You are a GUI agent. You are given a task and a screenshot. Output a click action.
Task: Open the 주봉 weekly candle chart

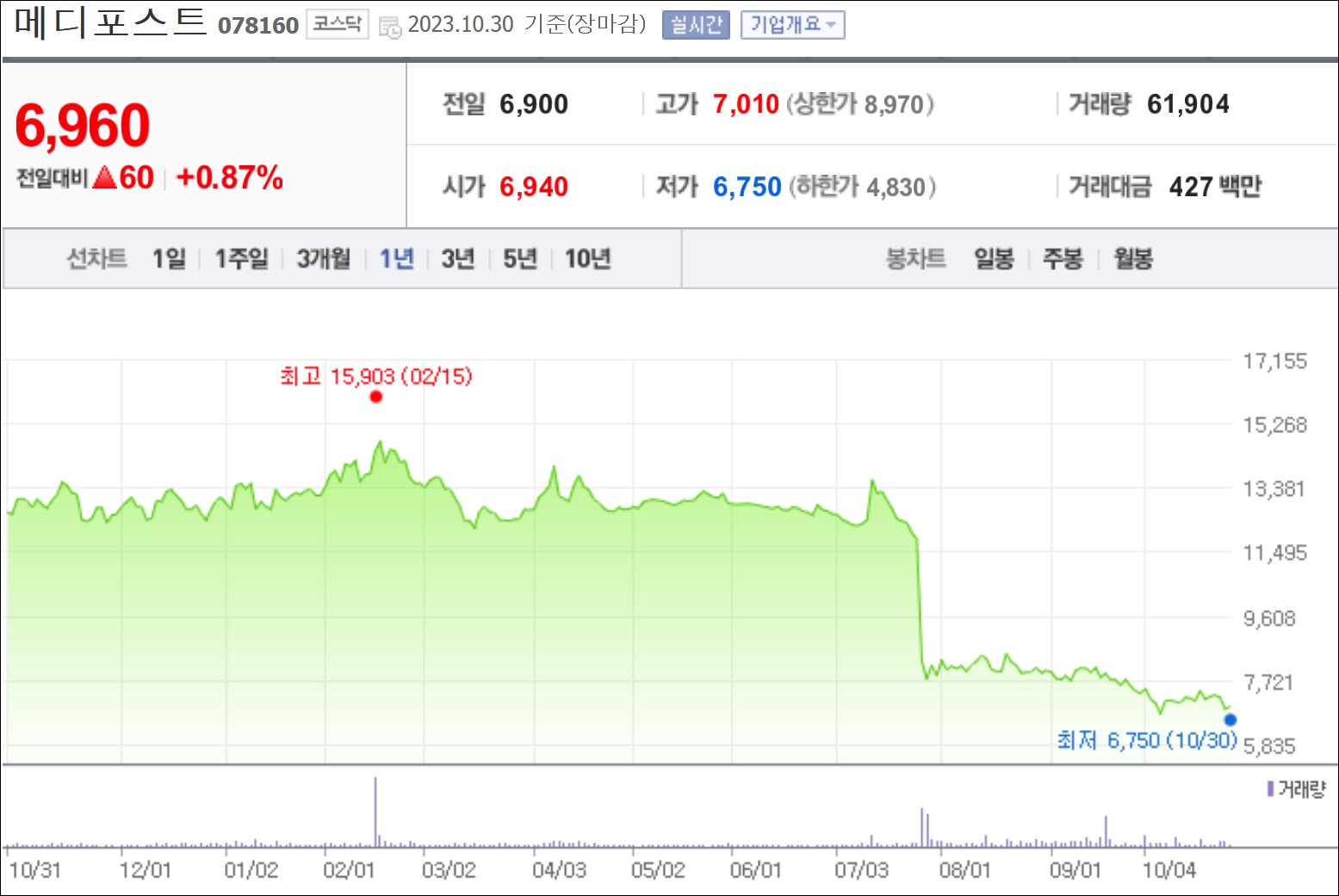click(x=1063, y=258)
